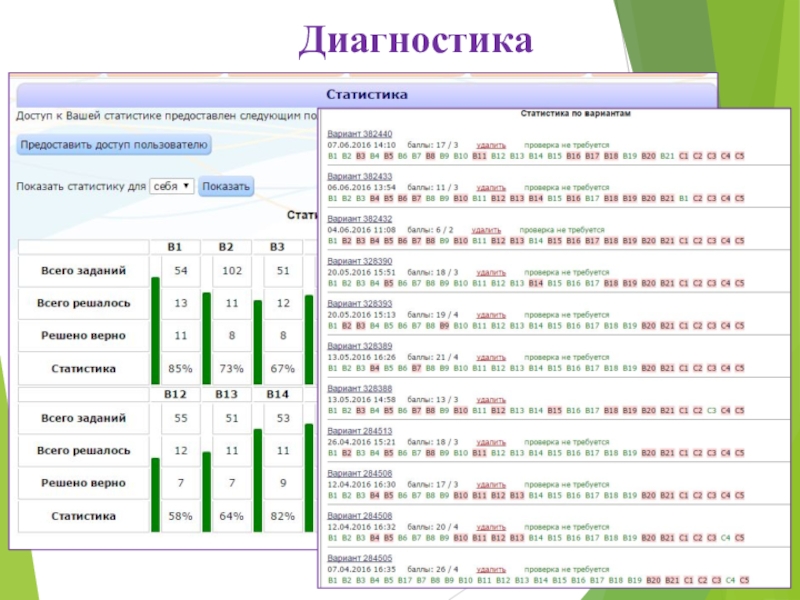The image size is (800, 600).
Task: Click 'удалить' for variant 284505
Action: [x=491, y=569]
